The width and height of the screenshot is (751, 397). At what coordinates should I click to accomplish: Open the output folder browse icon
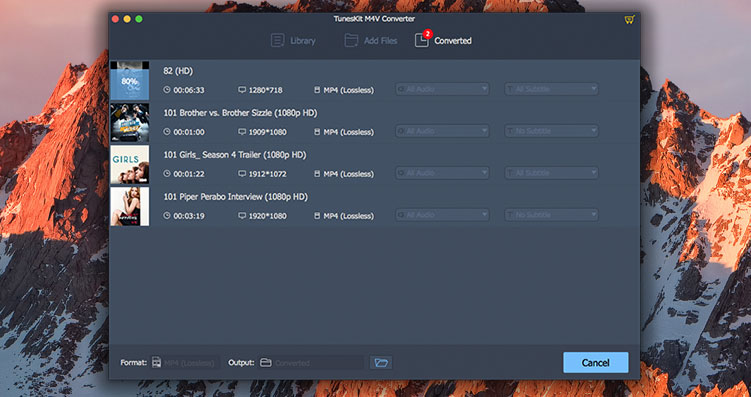click(381, 363)
